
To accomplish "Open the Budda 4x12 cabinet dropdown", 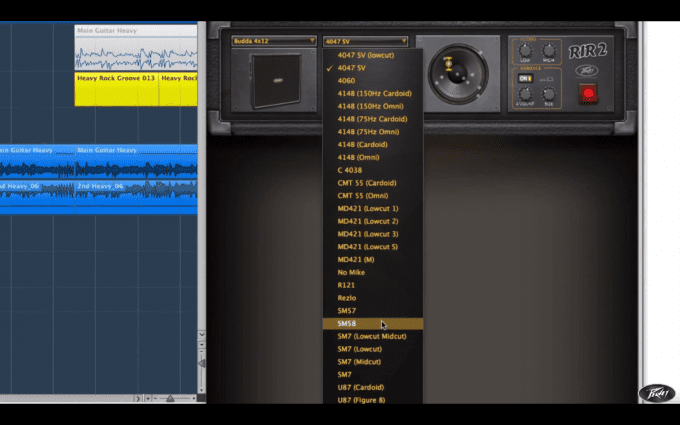I will coord(274,41).
